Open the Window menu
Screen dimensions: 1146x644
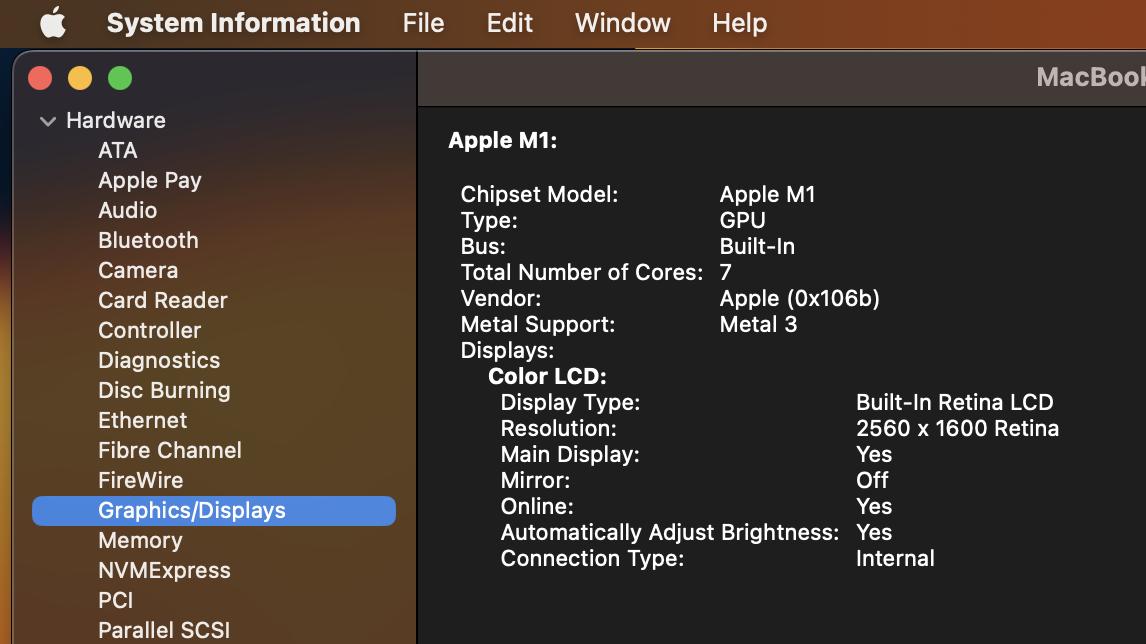coord(623,23)
